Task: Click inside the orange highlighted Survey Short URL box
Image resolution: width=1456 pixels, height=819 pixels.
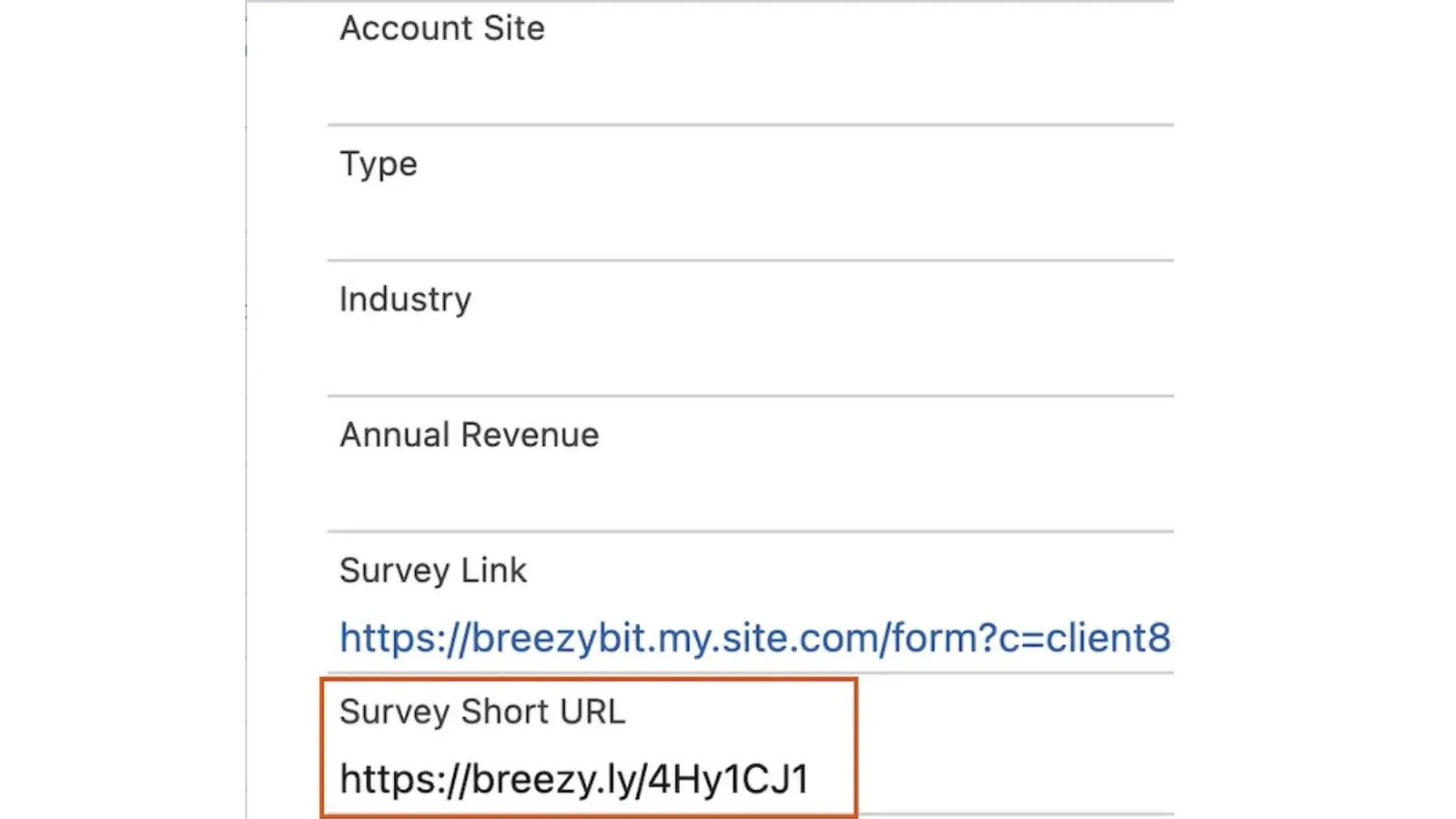Action: point(587,746)
